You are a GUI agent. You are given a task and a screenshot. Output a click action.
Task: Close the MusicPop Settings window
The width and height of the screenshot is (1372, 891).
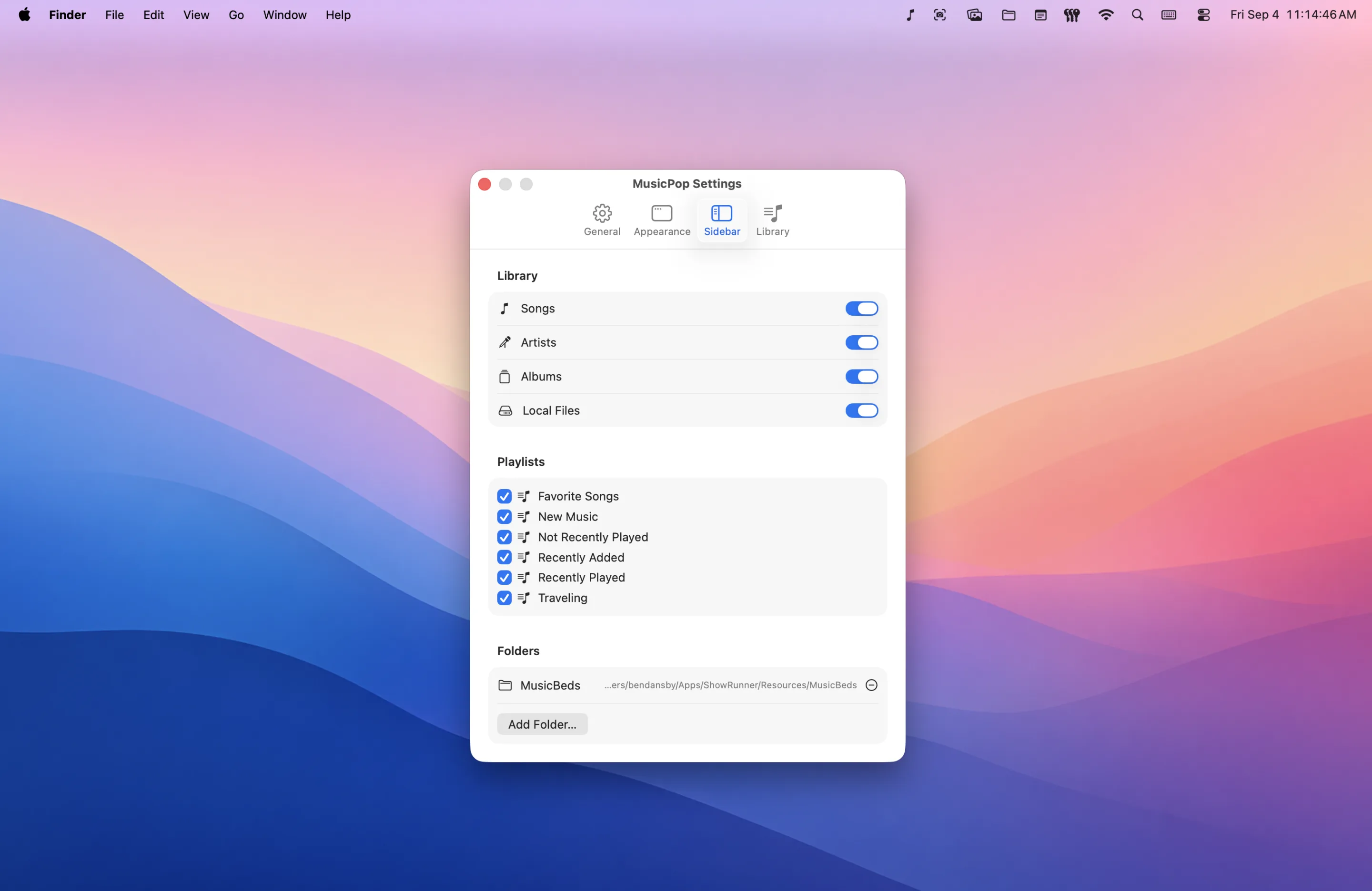(x=484, y=184)
